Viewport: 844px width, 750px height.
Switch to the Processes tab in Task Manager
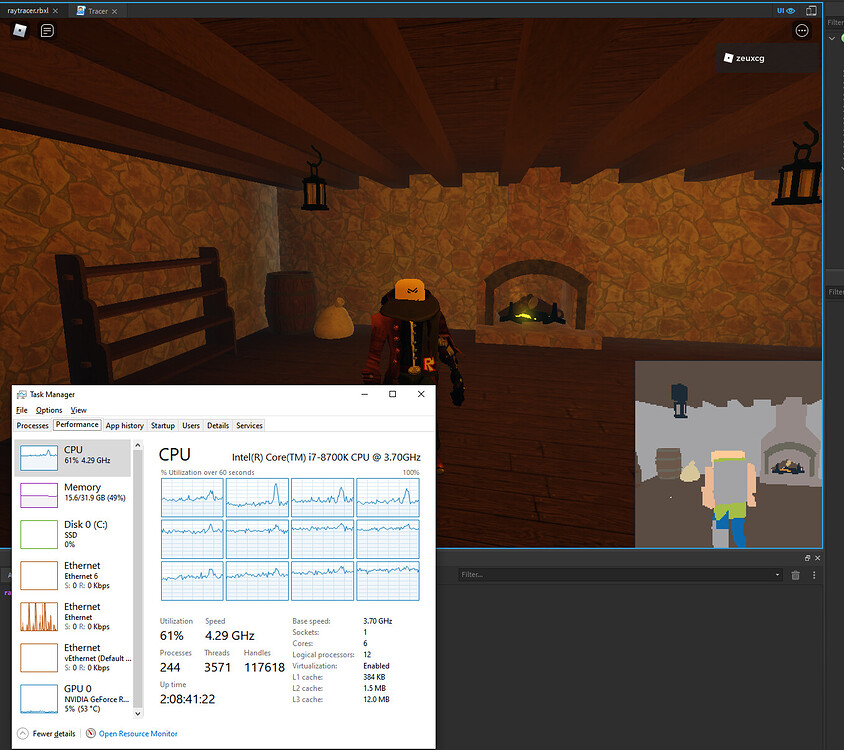click(32, 425)
